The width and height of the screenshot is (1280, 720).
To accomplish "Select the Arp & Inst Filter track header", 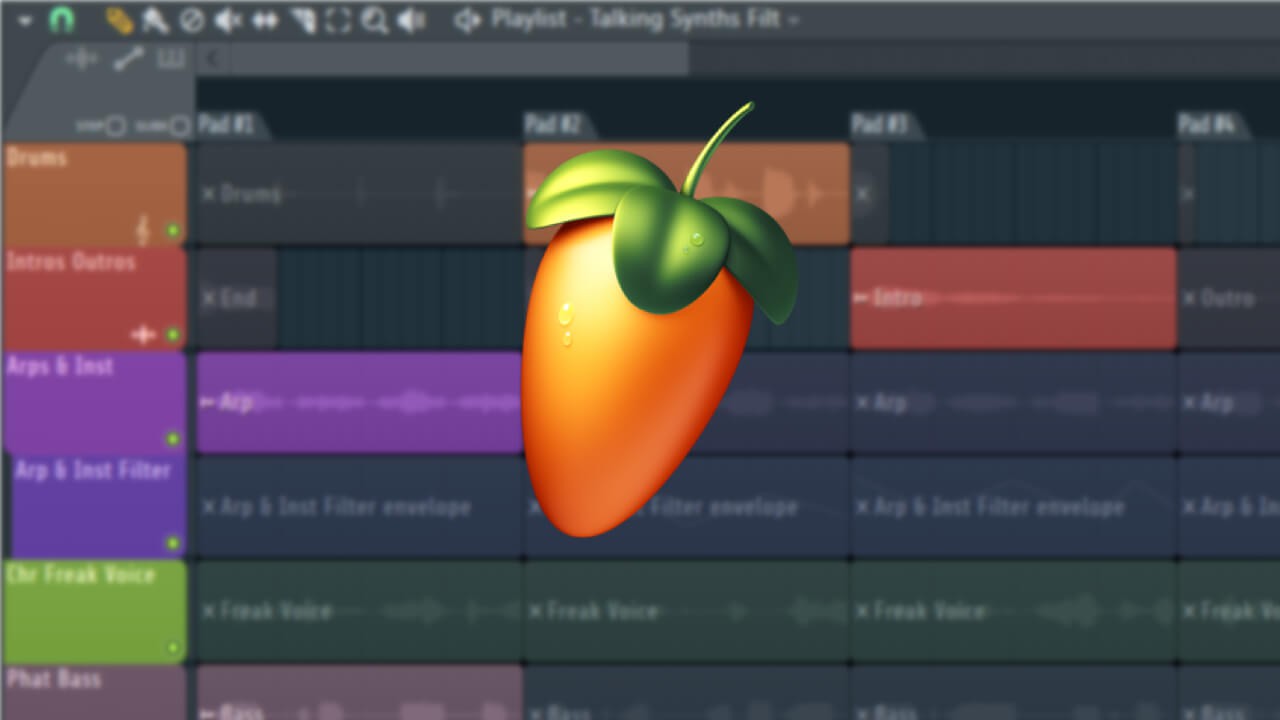I will click(99, 506).
